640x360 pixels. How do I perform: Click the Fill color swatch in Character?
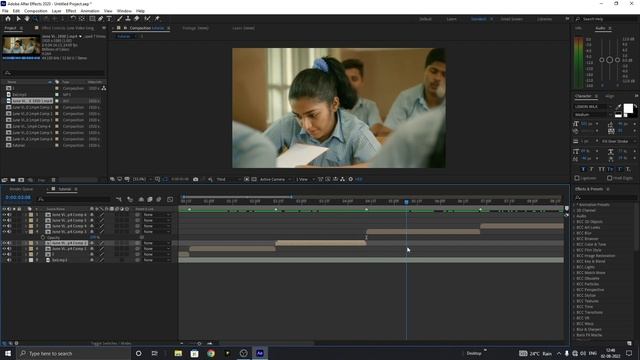point(628,108)
